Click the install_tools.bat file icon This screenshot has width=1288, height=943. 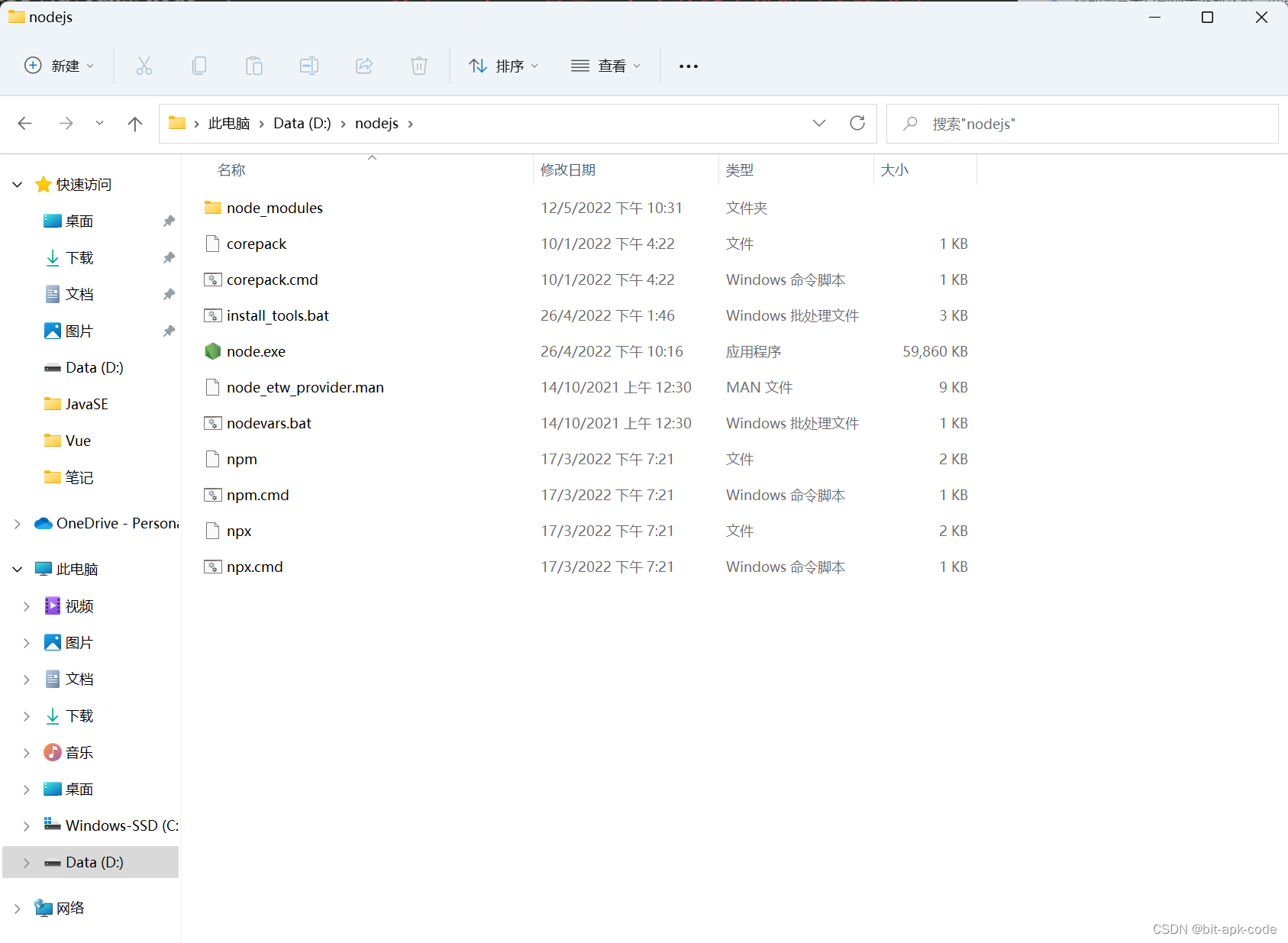tap(213, 315)
